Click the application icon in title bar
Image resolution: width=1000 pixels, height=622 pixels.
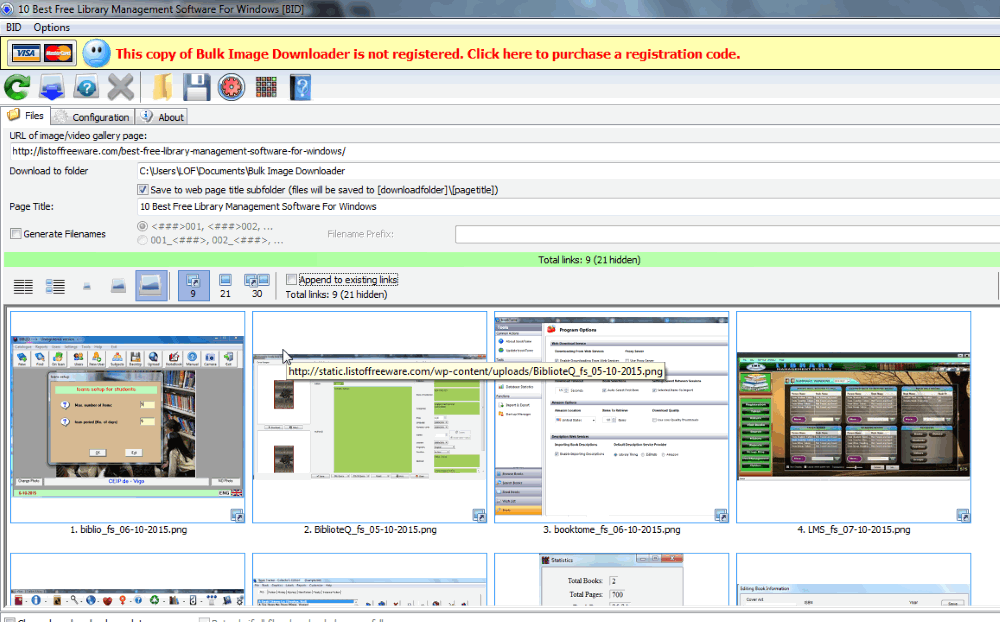(x=6, y=9)
